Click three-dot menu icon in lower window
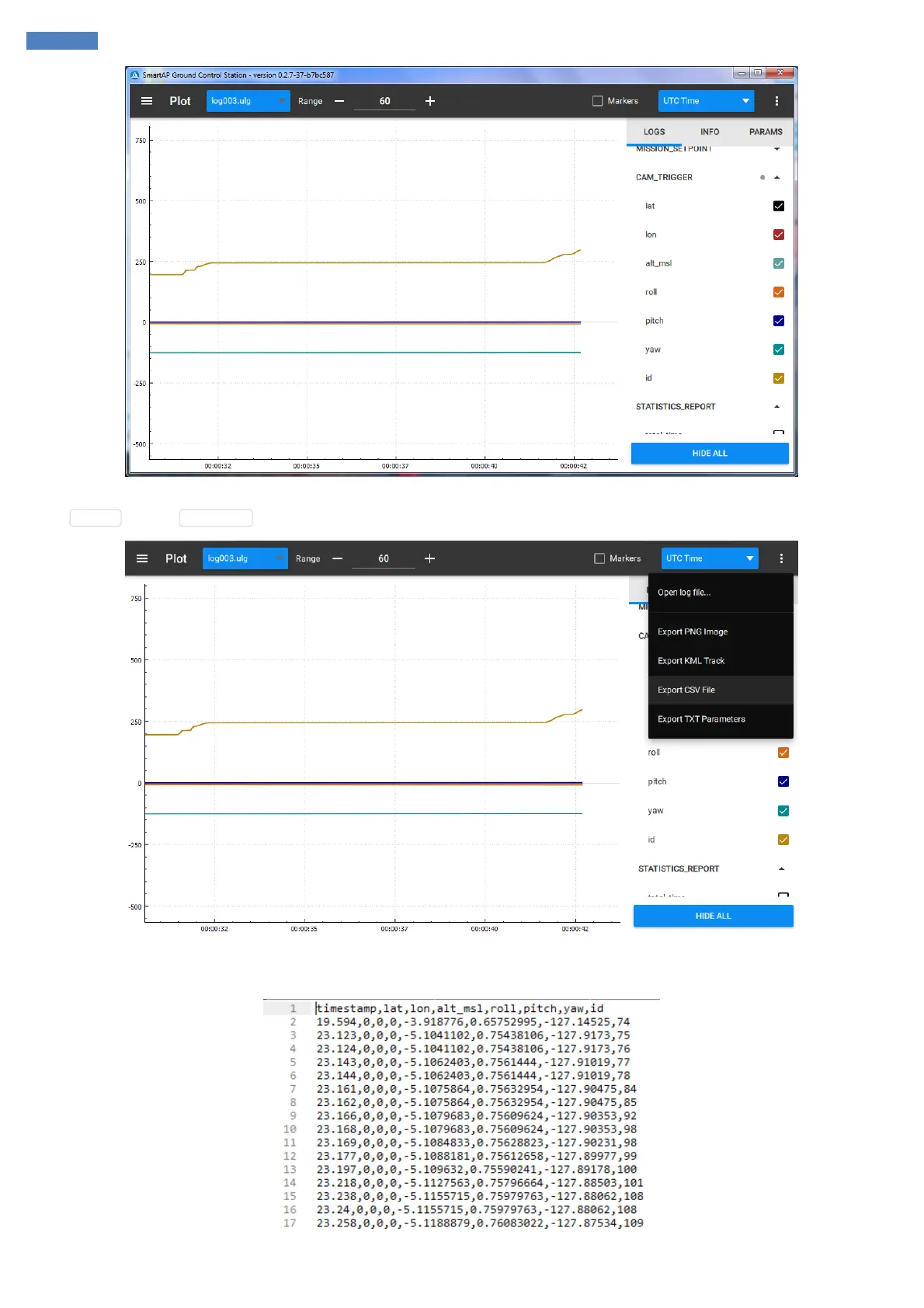Image resolution: width=924 pixels, height=1308 pixels. click(781, 558)
